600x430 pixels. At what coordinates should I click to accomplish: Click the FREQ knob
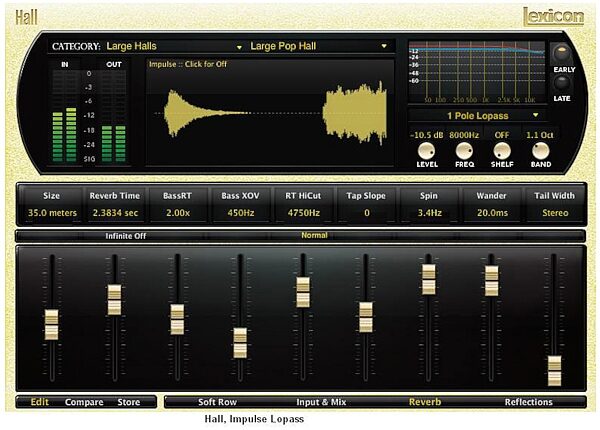click(x=464, y=151)
